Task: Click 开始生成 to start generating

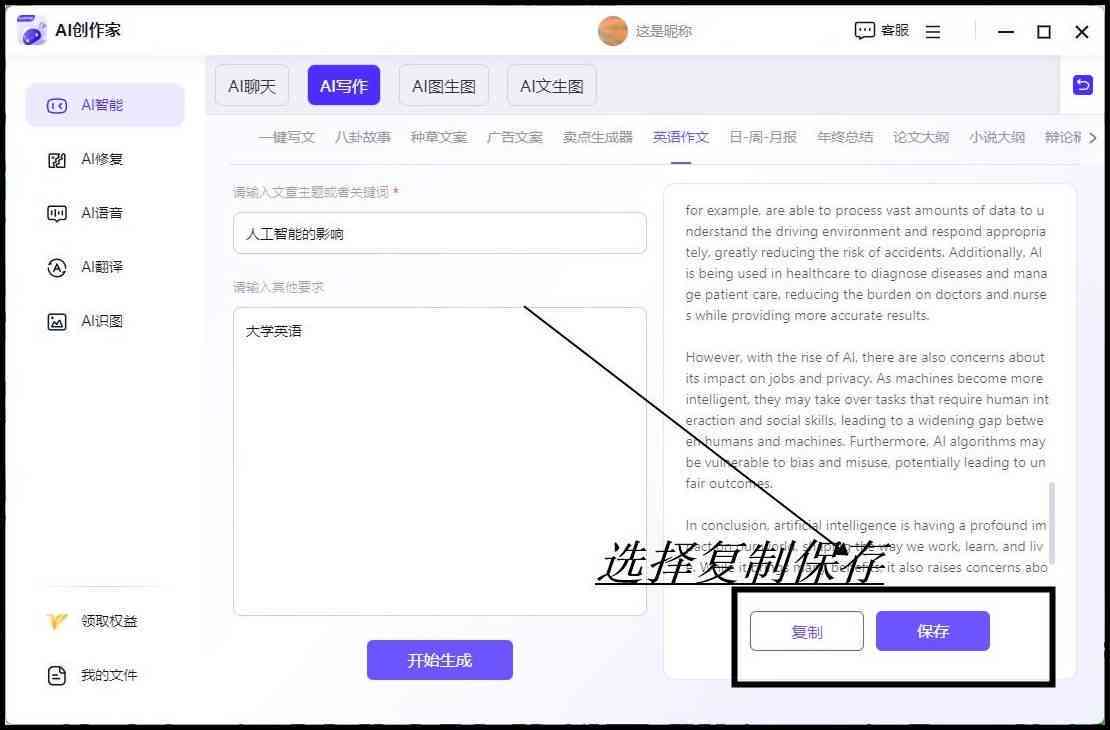Action: pyautogui.click(x=440, y=660)
